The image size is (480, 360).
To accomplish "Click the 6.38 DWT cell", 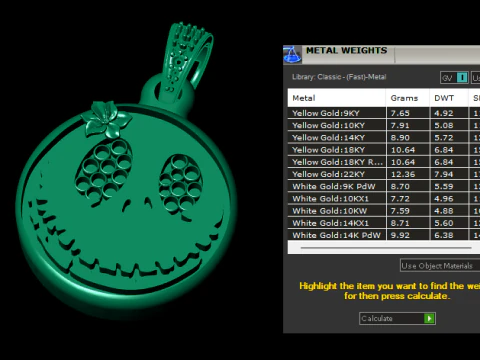I will 449,235.
